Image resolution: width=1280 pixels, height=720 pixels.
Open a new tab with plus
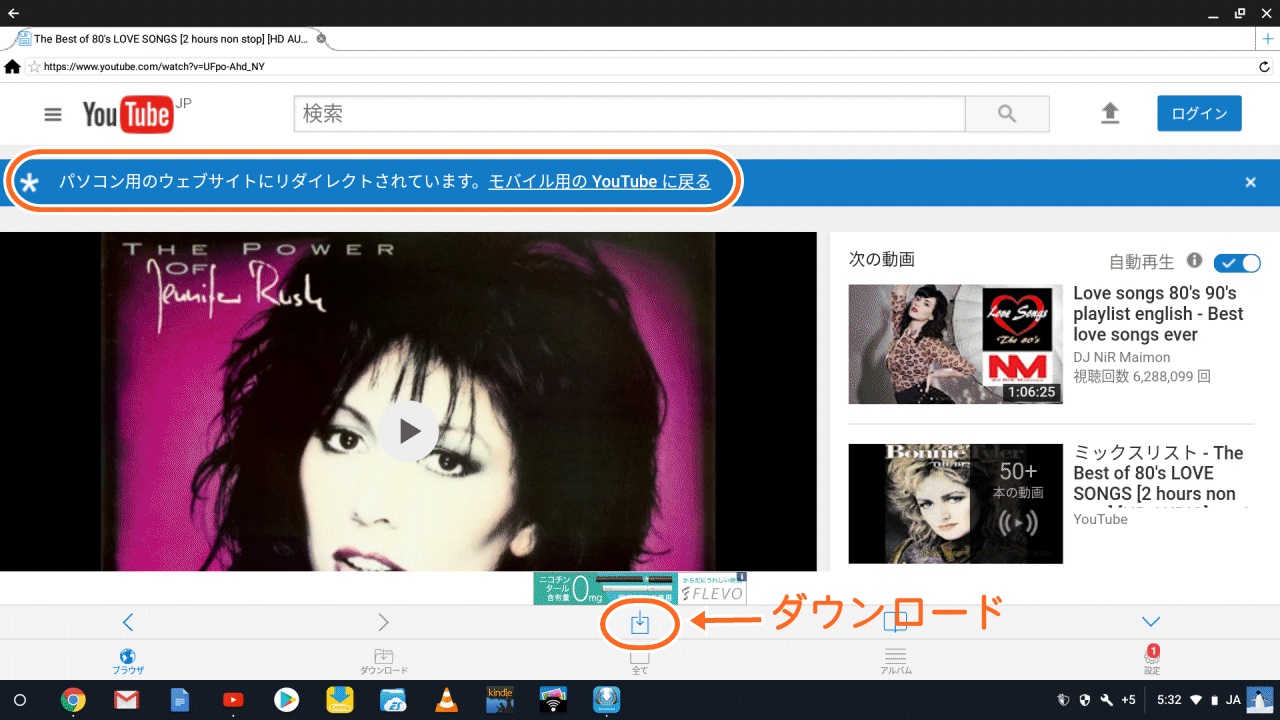coord(1268,38)
